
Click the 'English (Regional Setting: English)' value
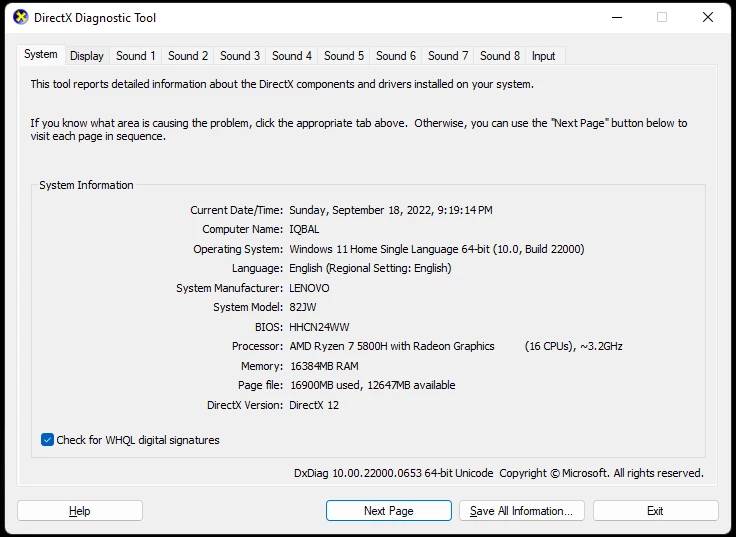point(370,268)
